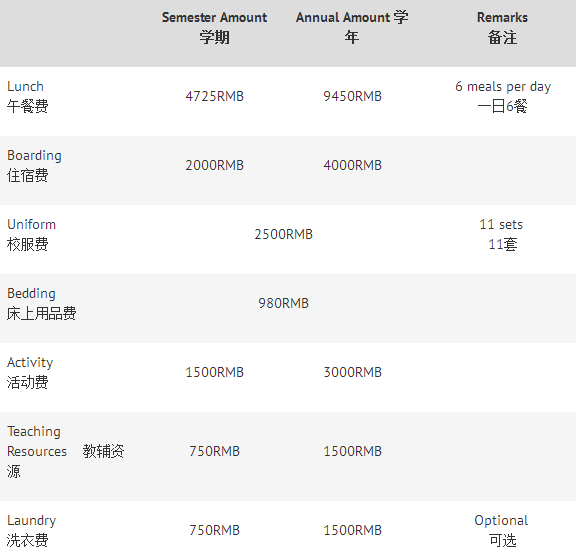Click the Remarks column header
This screenshot has width=576, height=559.
[x=502, y=28]
